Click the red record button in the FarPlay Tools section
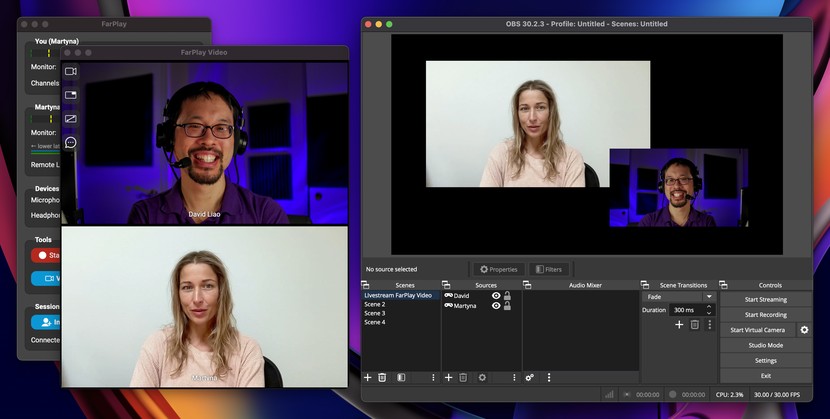Image resolution: width=830 pixels, height=419 pixels. [47, 255]
